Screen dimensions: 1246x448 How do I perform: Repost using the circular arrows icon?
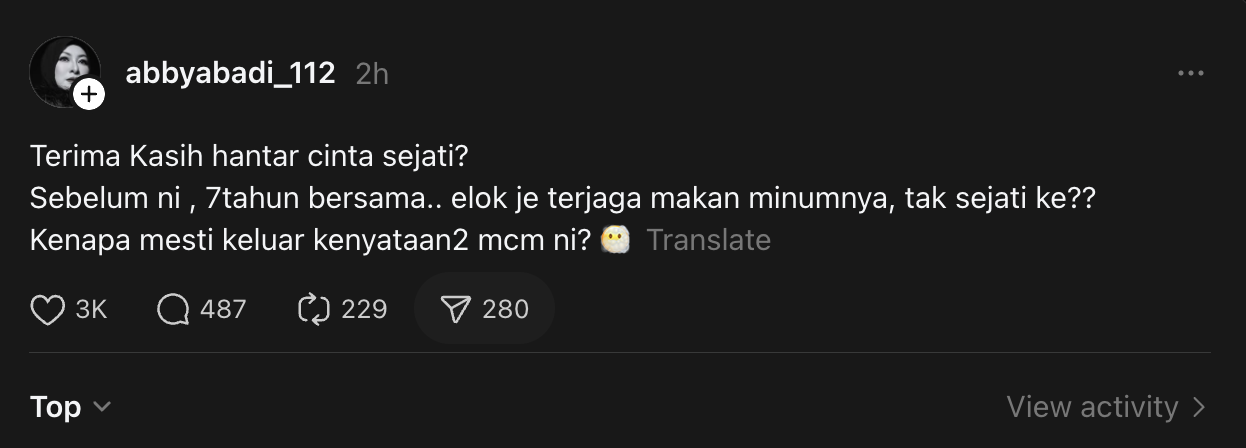(314, 310)
